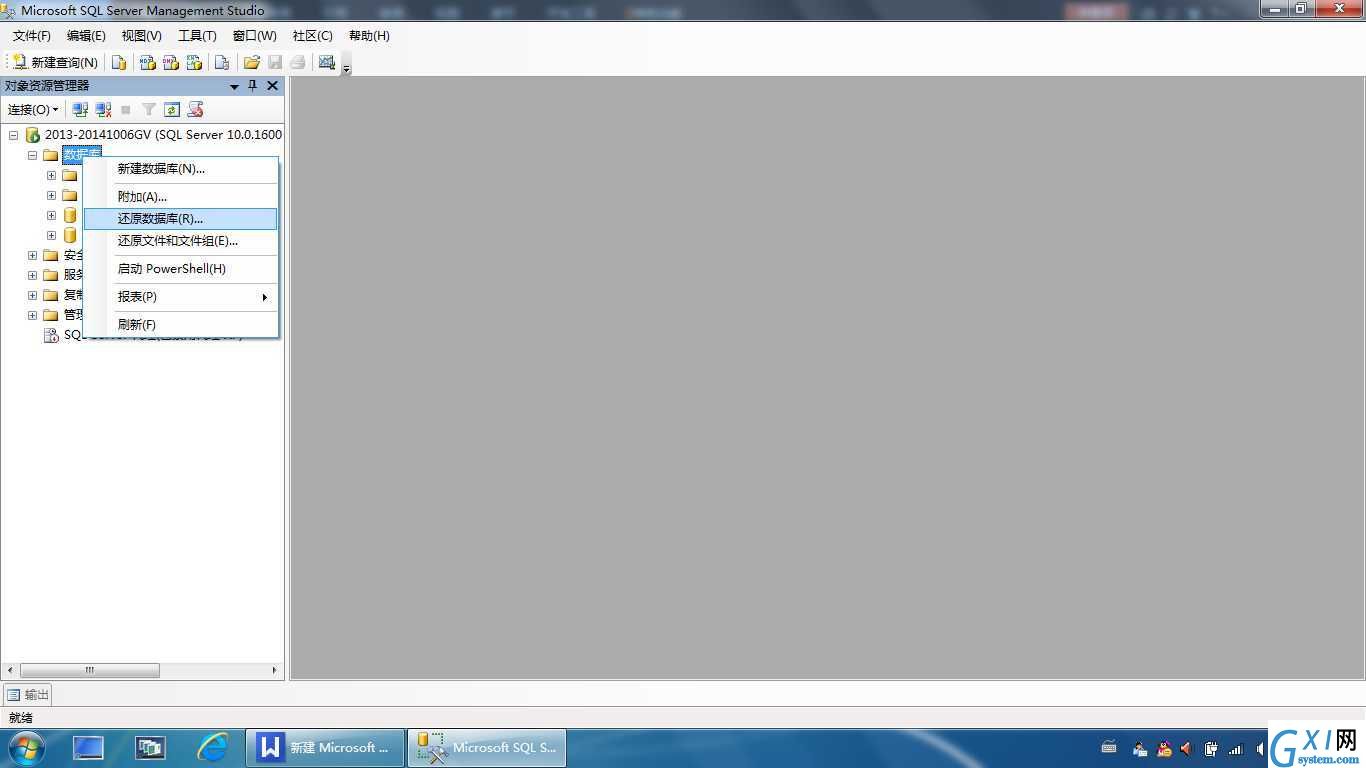Click the XMLA query toolbar icon

194,62
